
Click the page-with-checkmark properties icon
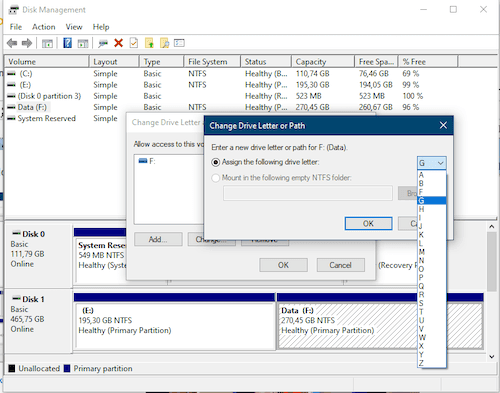[x=134, y=43]
